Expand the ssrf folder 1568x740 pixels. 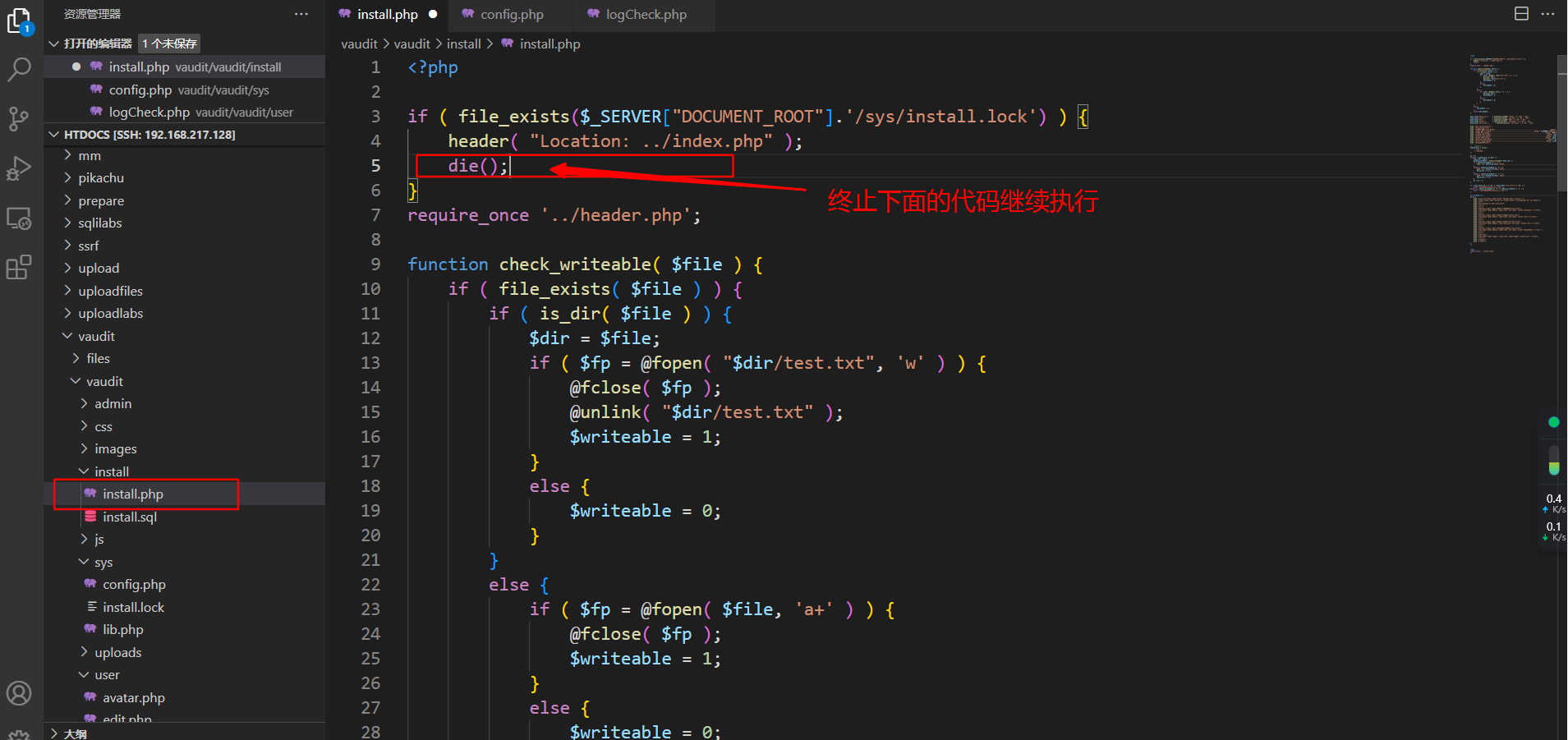pyautogui.click(x=68, y=246)
